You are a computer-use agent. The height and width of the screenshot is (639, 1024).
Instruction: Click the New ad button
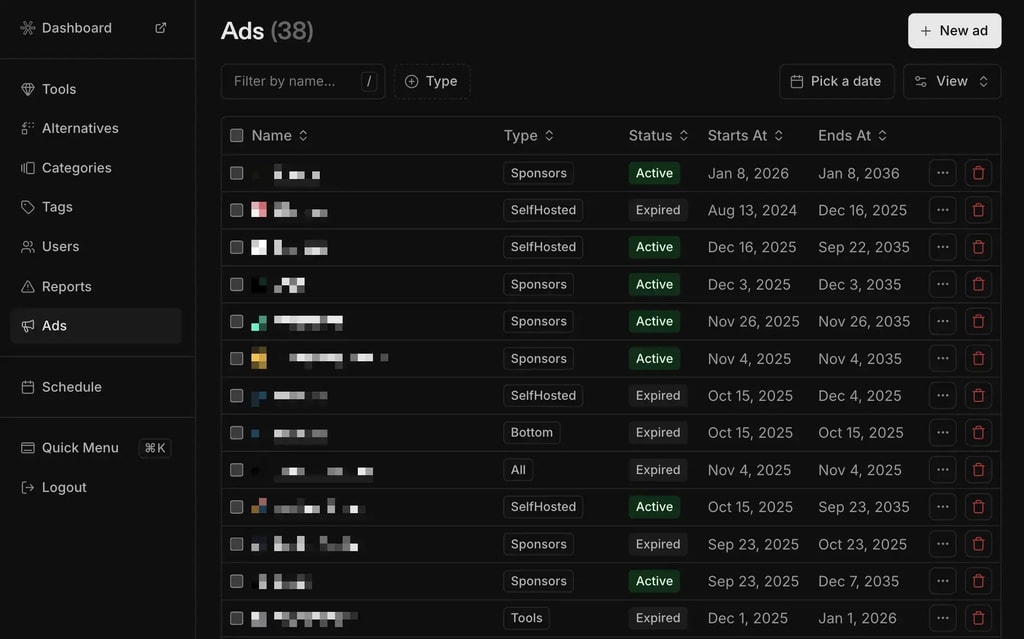pyautogui.click(x=954, y=31)
